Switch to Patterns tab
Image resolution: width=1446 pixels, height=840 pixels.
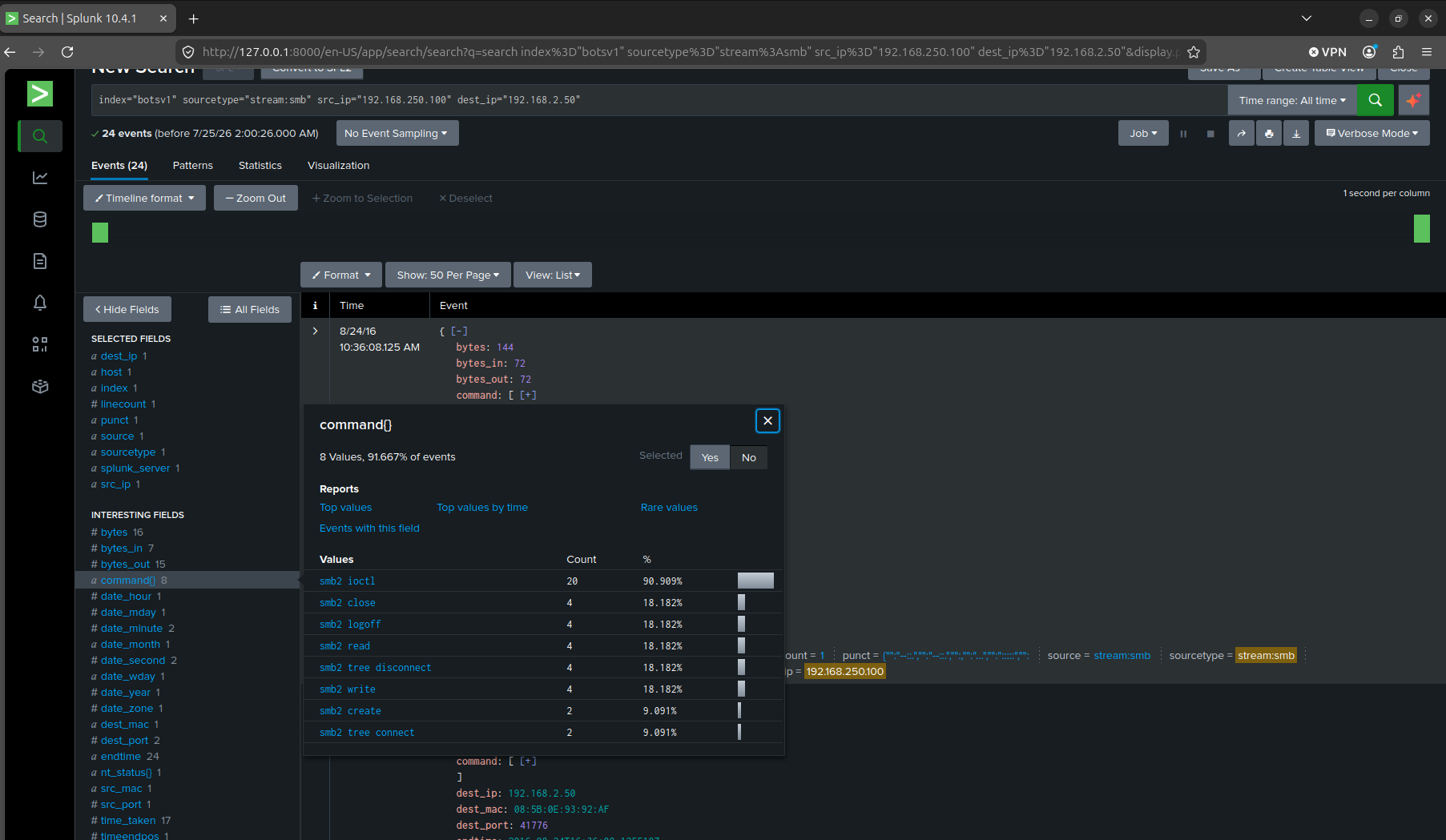(193, 166)
